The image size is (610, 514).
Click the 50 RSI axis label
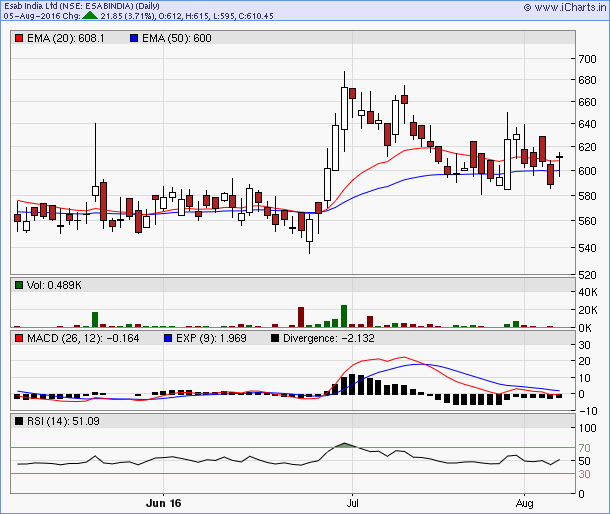(584, 461)
